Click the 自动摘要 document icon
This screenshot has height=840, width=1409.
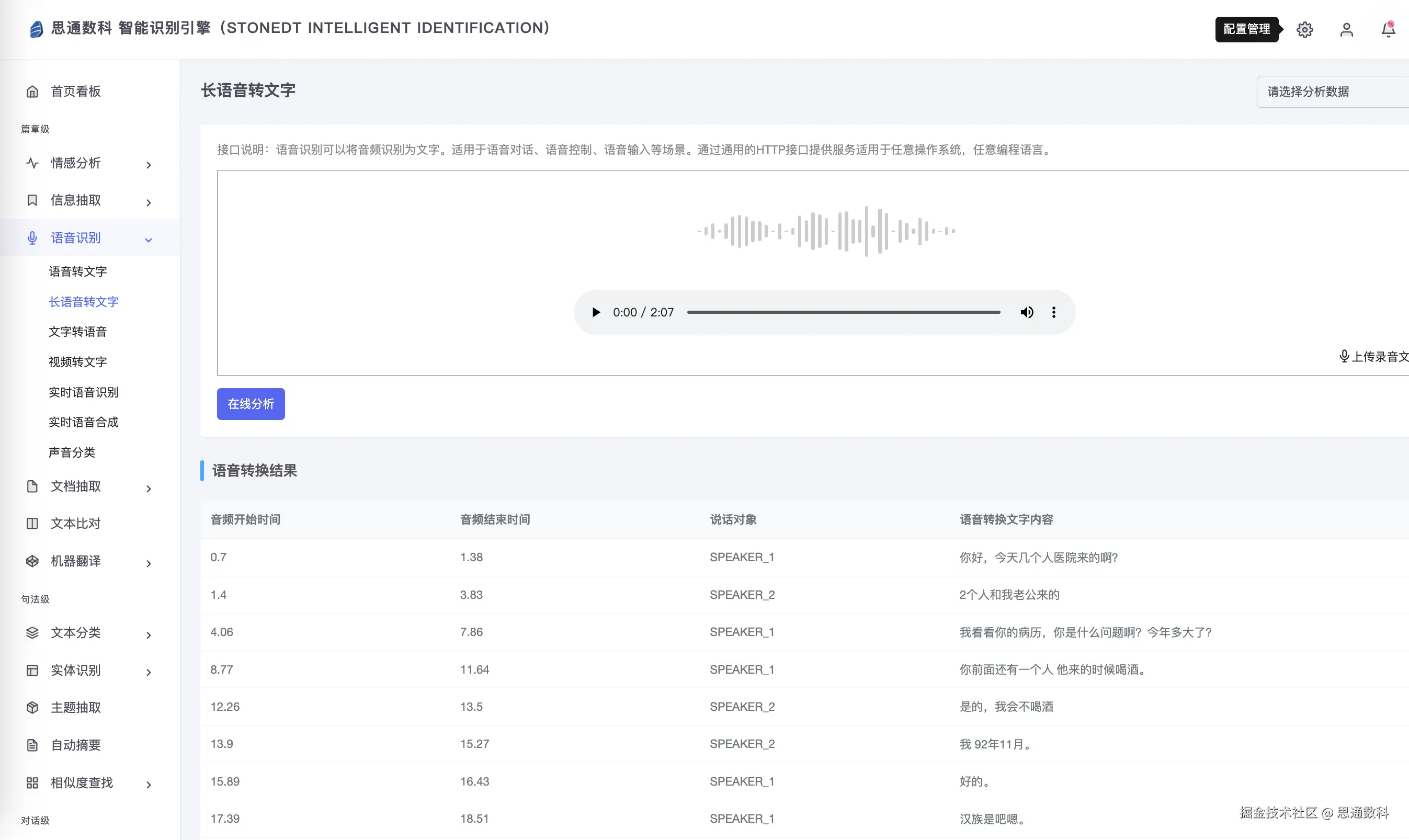[32, 745]
